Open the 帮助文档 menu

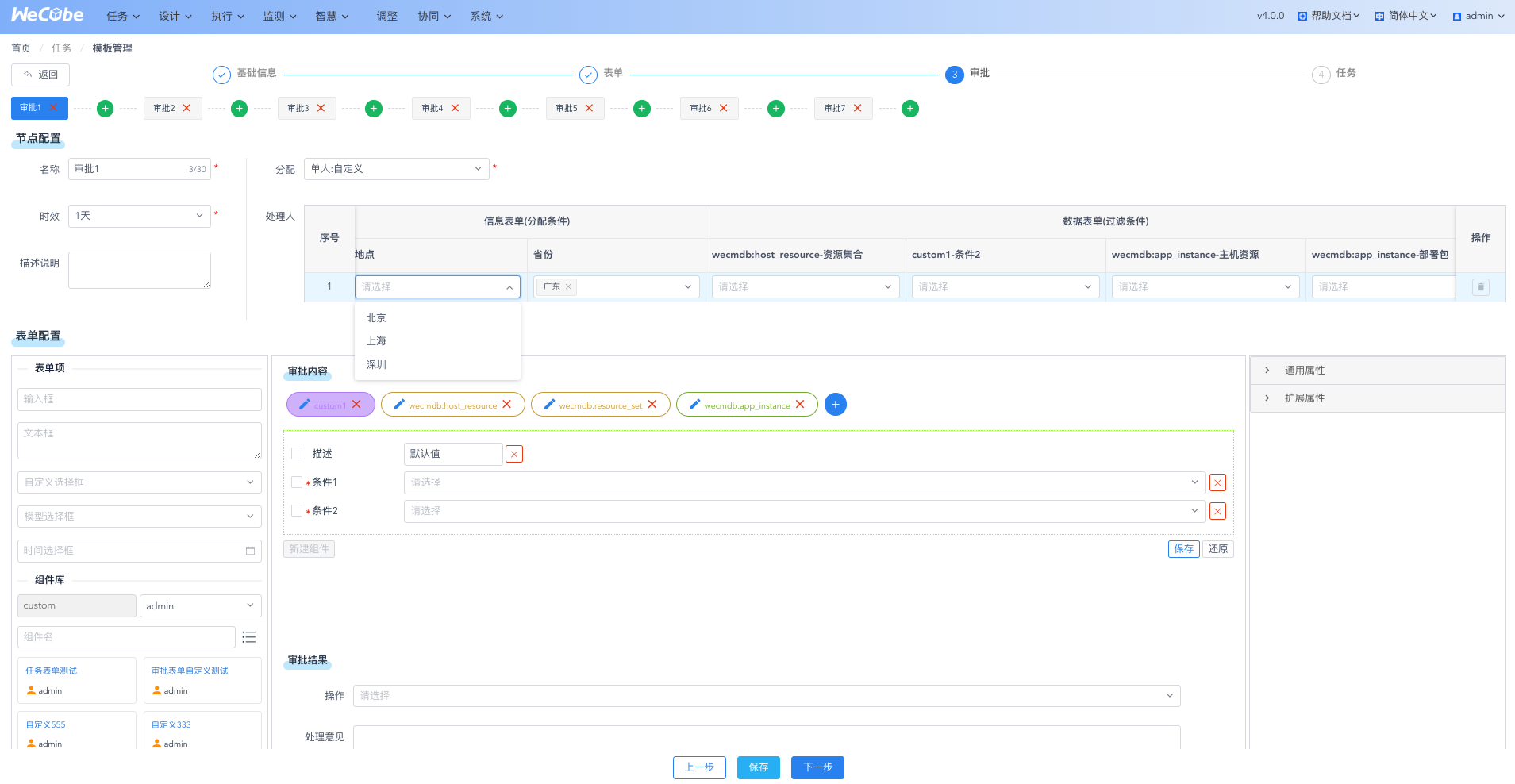coord(1329,16)
